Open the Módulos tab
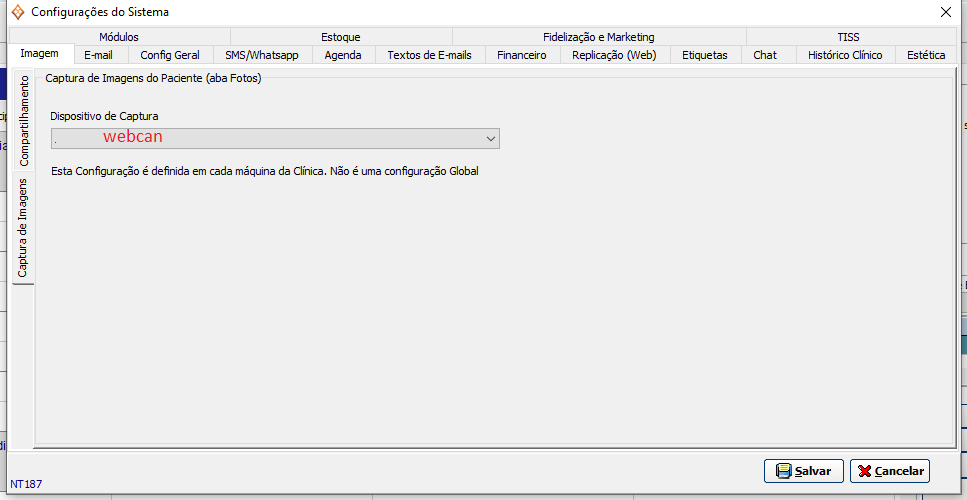 click(125, 37)
